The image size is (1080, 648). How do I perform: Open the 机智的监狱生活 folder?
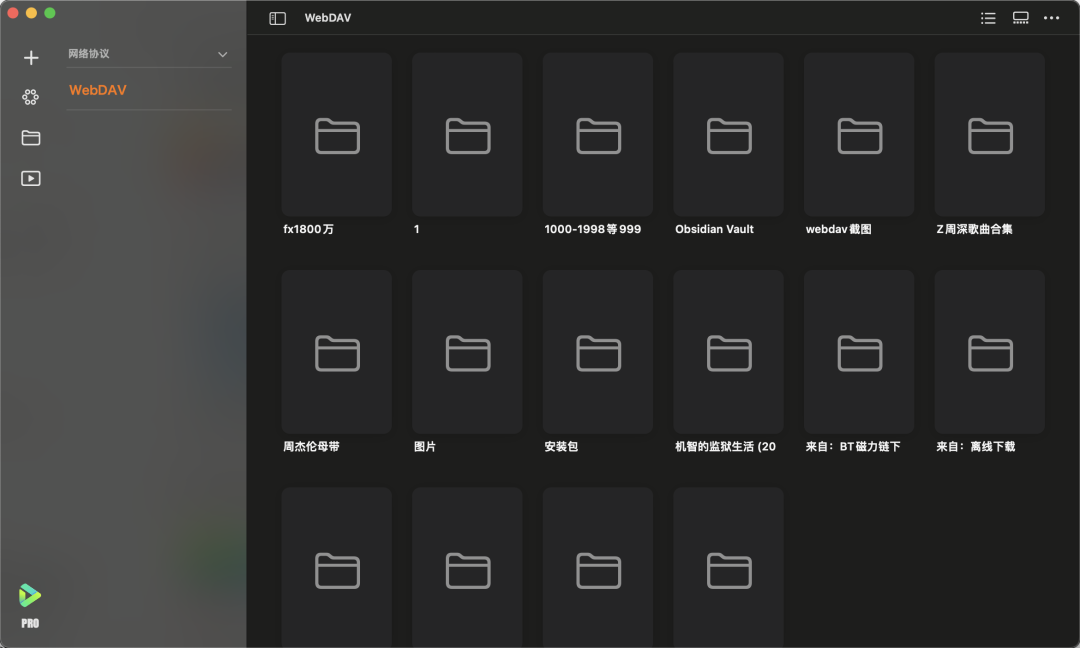(x=728, y=352)
